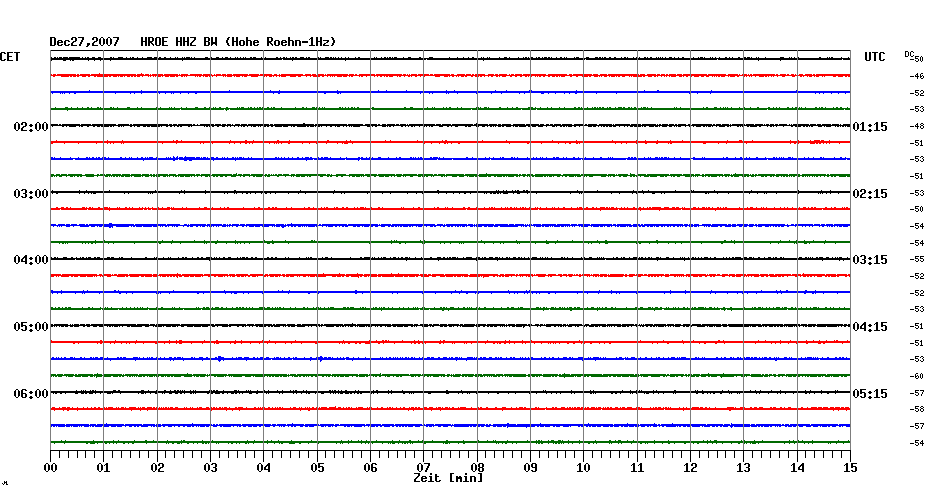Select the 06:00 CET time label

[x=31, y=394]
